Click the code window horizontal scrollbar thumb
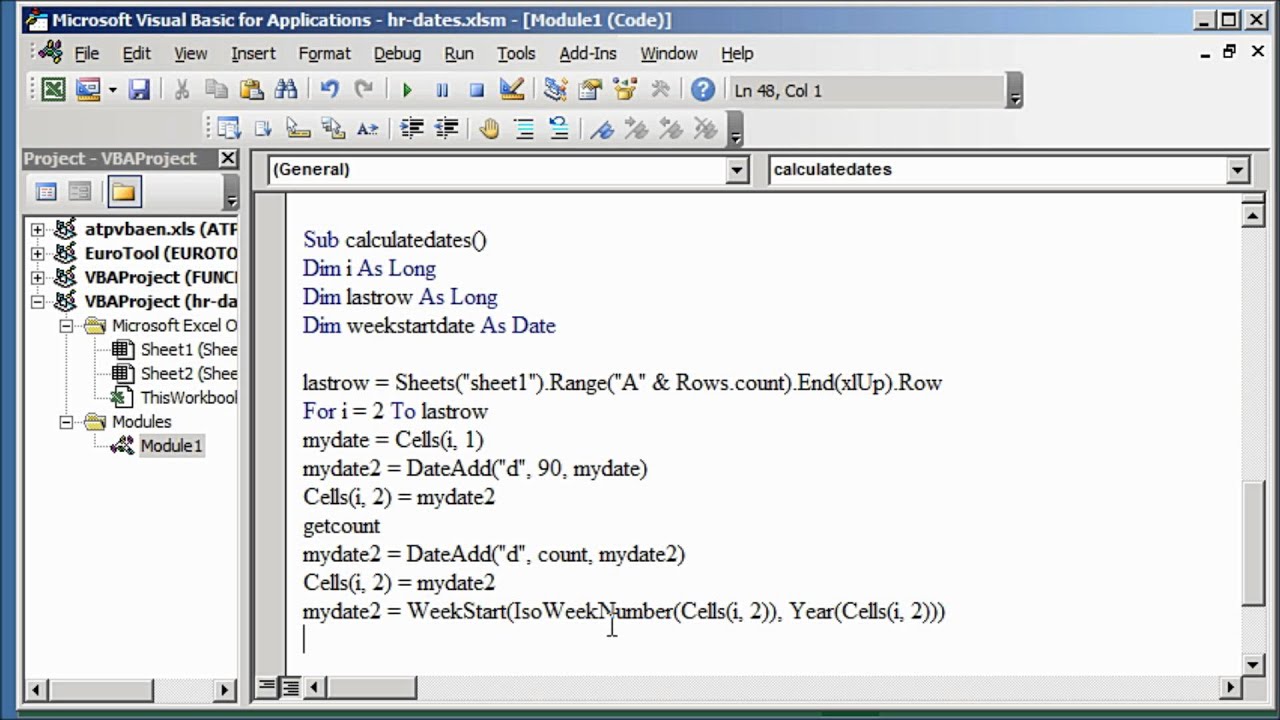The width and height of the screenshot is (1280, 720). point(372,687)
